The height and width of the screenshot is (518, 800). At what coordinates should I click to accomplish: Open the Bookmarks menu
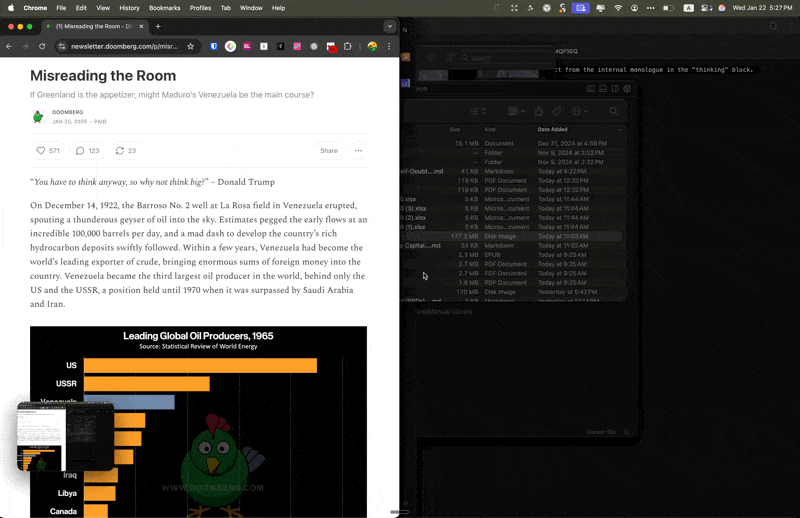click(x=164, y=8)
